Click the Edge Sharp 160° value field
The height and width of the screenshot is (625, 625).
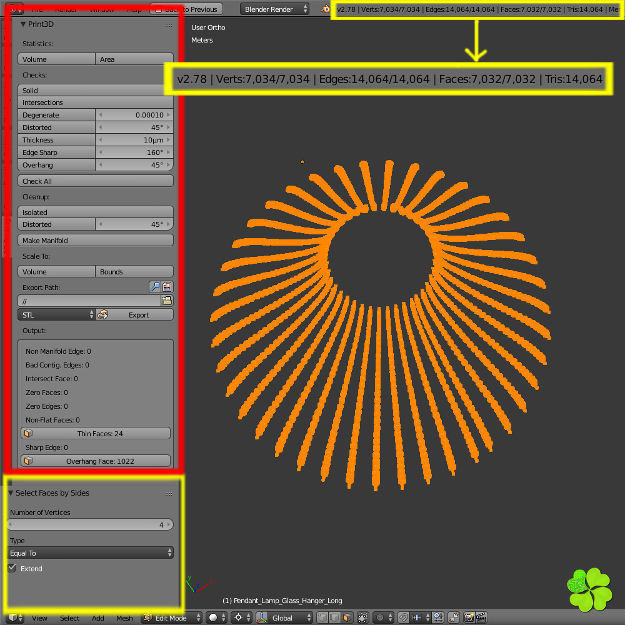pos(134,152)
